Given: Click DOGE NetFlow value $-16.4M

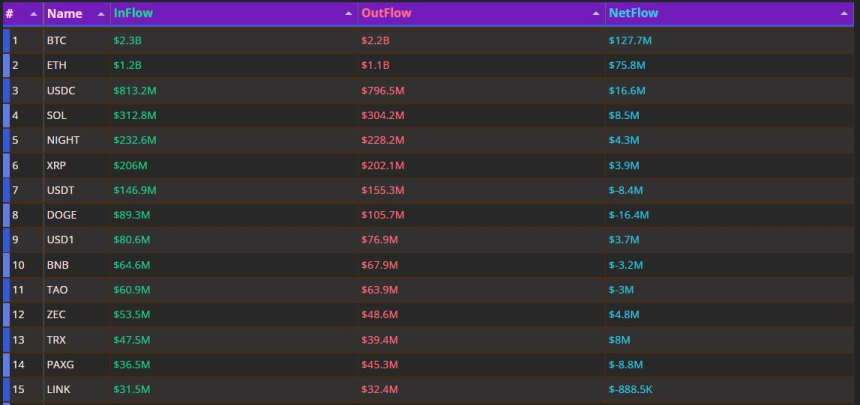Looking at the screenshot, I should point(628,215).
